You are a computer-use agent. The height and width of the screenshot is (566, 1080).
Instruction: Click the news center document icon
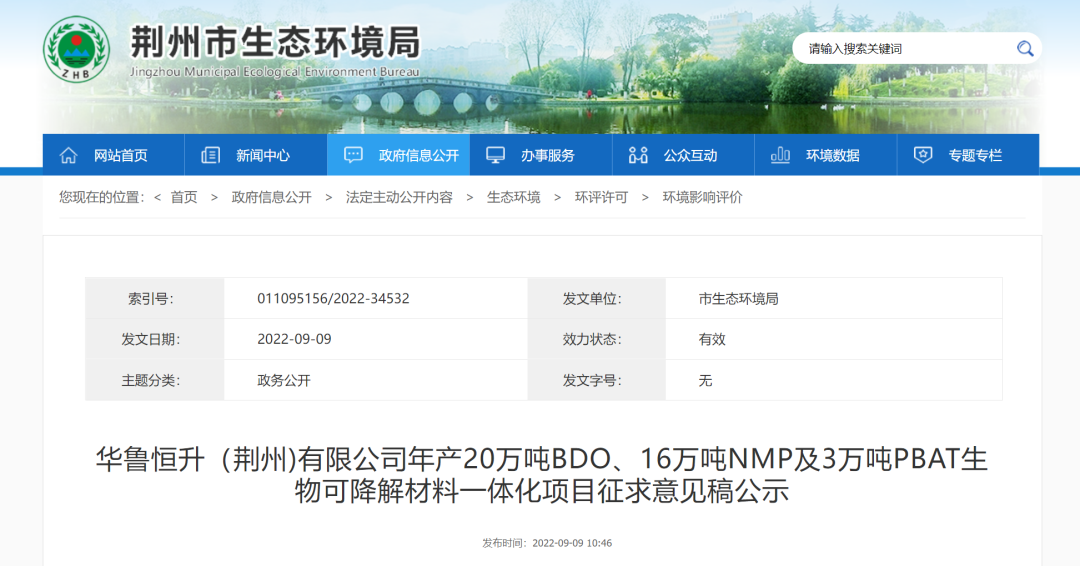pyautogui.click(x=211, y=155)
